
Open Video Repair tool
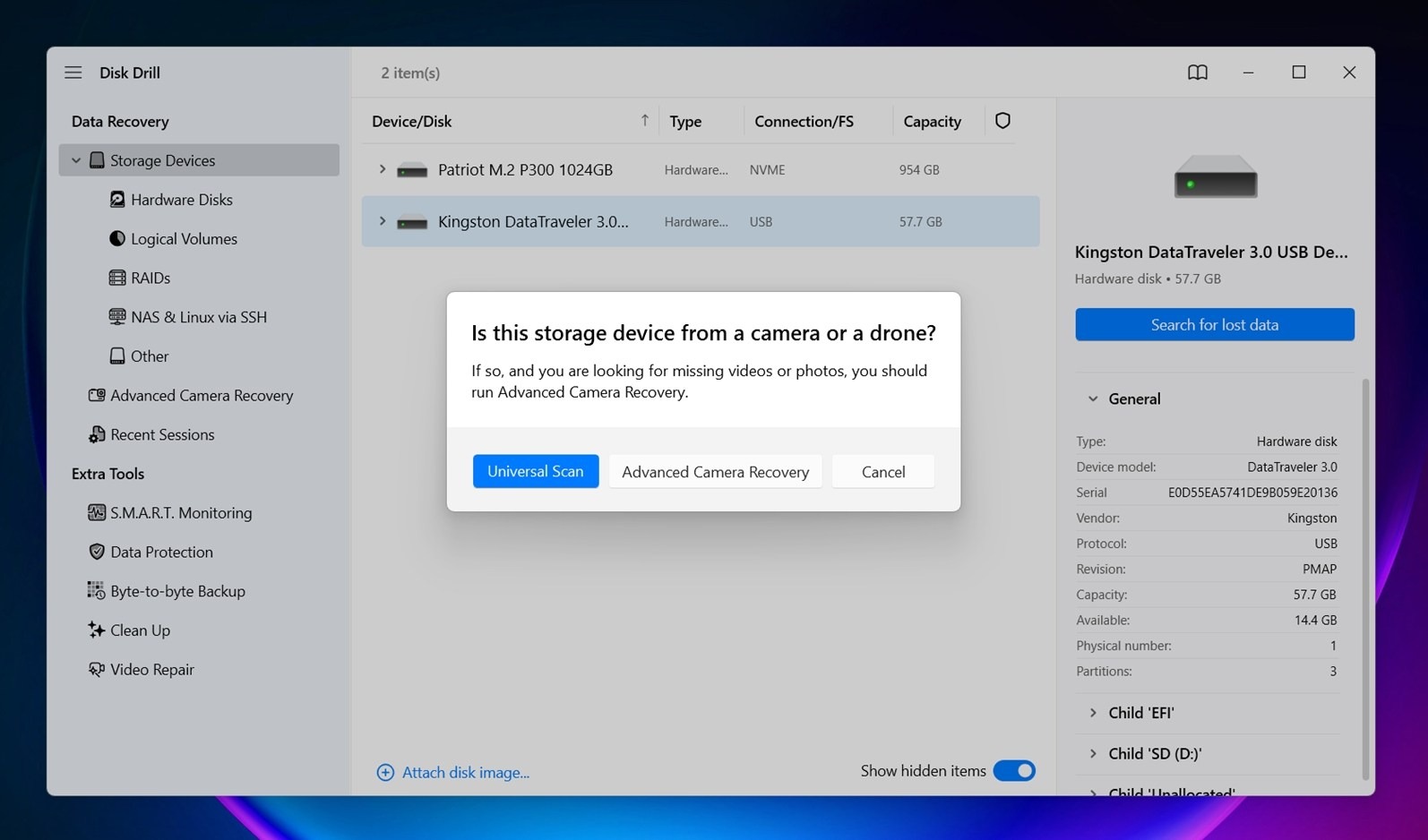point(152,670)
